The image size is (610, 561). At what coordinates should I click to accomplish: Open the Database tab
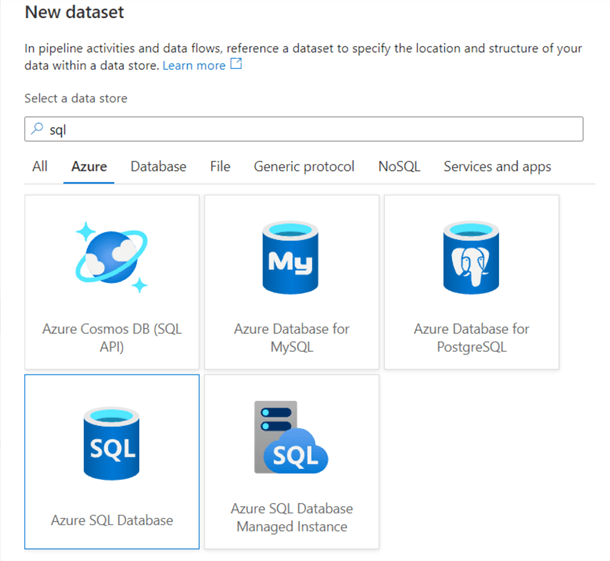coord(158,167)
